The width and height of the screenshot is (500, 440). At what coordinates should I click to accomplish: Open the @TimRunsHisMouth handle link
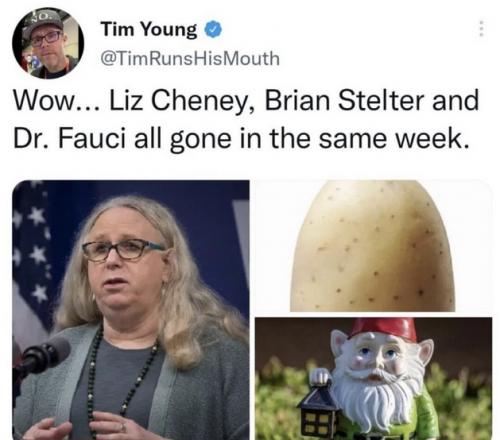(x=190, y=58)
